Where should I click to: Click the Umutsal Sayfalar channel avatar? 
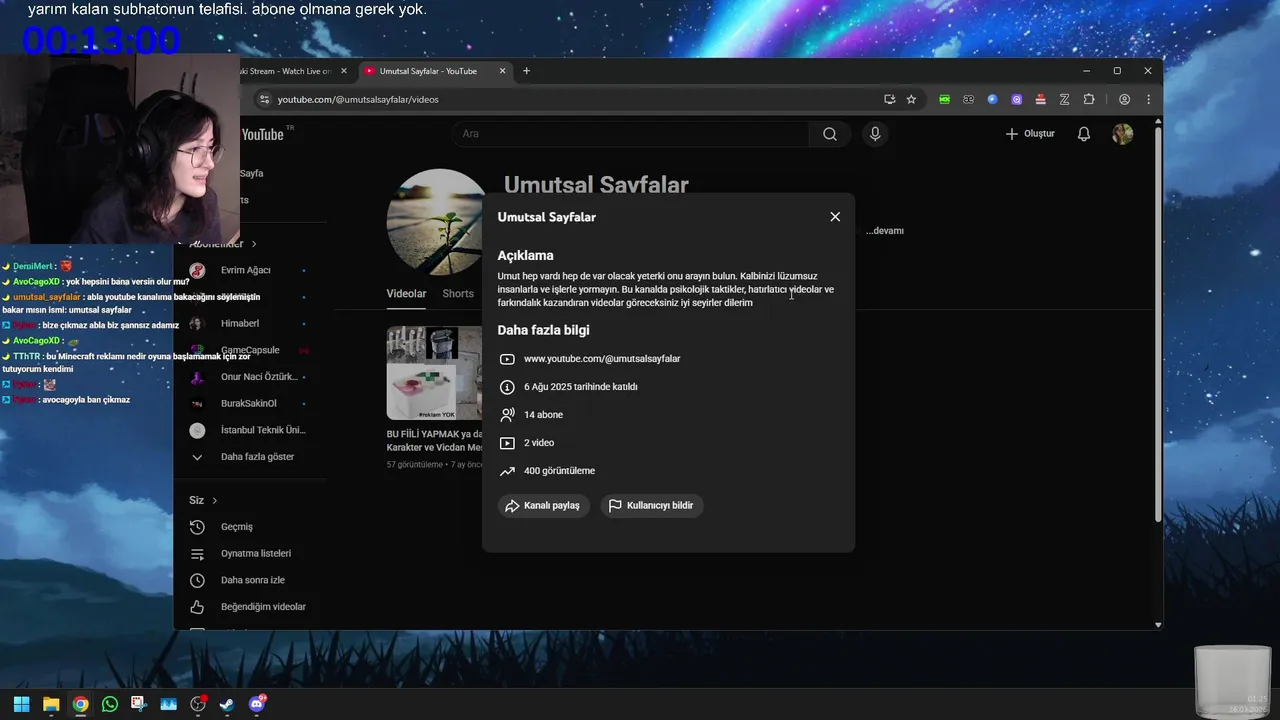pyautogui.click(x=437, y=222)
